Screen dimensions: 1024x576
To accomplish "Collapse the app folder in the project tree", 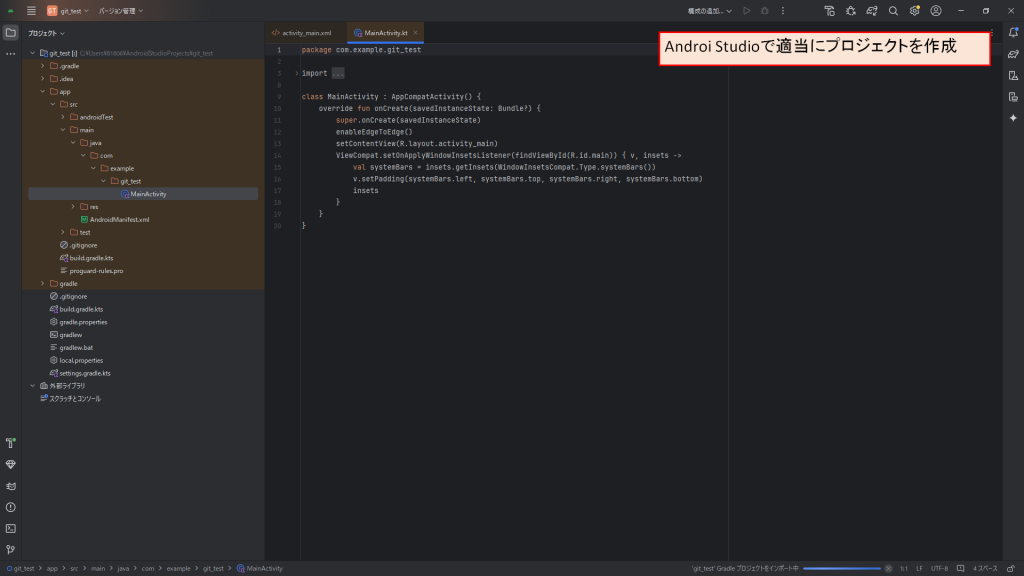I will (x=43, y=90).
